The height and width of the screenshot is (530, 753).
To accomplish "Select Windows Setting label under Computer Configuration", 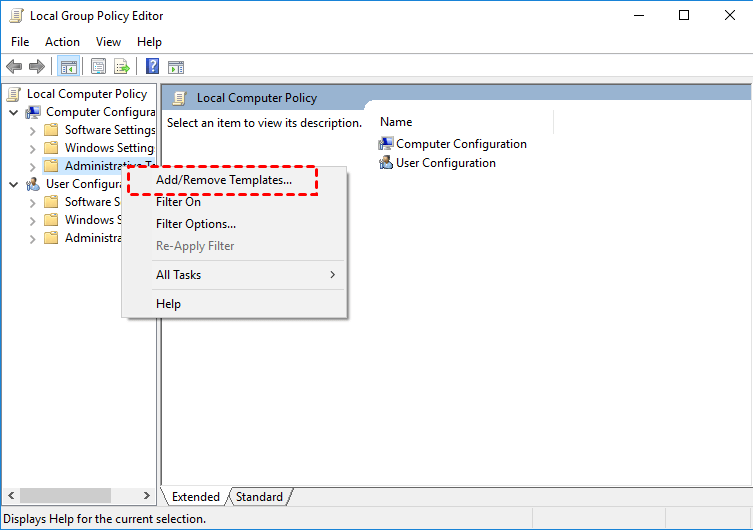I will click(x=109, y=148).
